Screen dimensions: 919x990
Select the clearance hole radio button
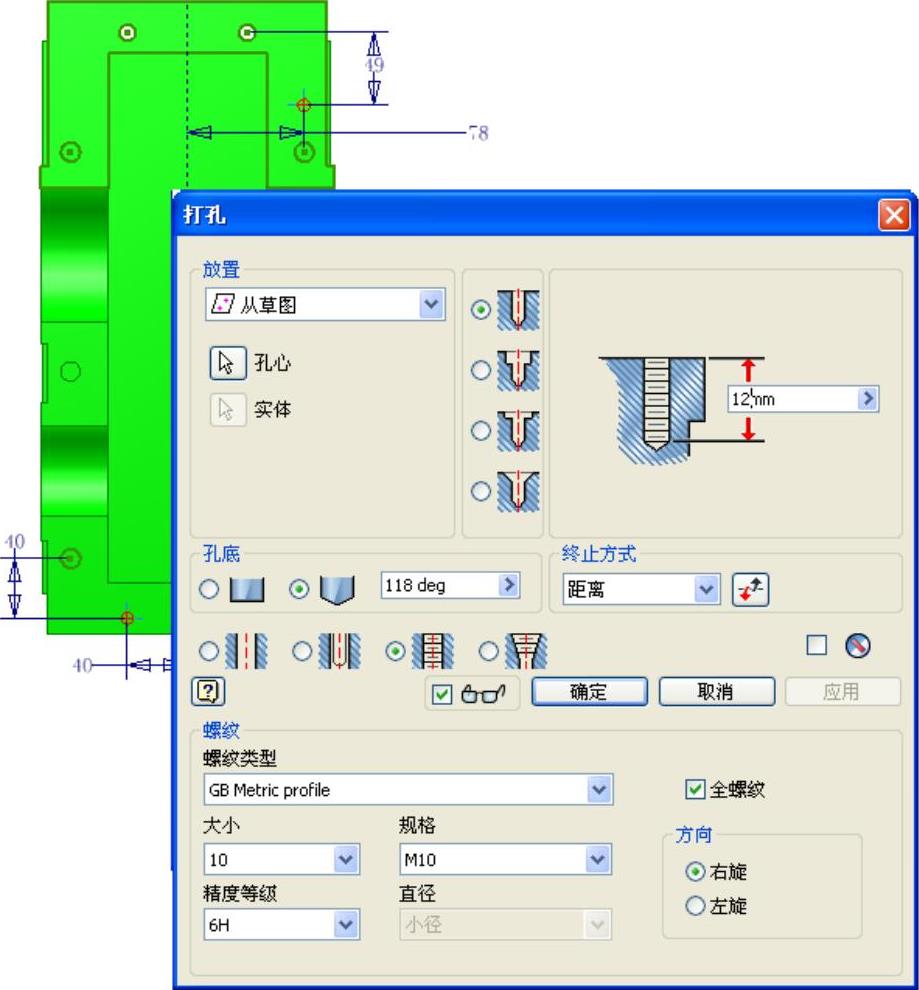[x=302, y=651]
